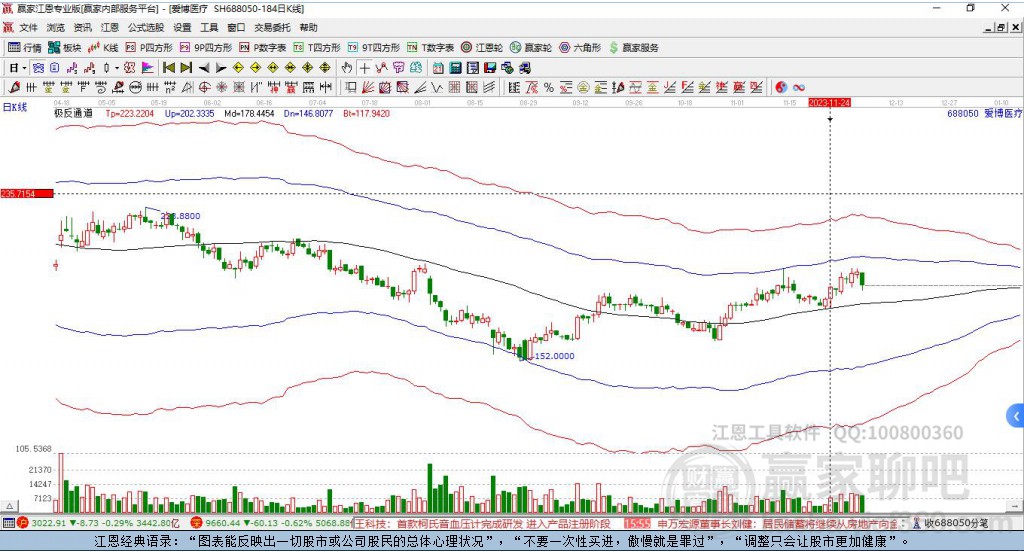The image size is (1024, 551).
Task: Open the news ticker headline 首款柯氏音血压计完成研发
Action: [x=460, y=524]
